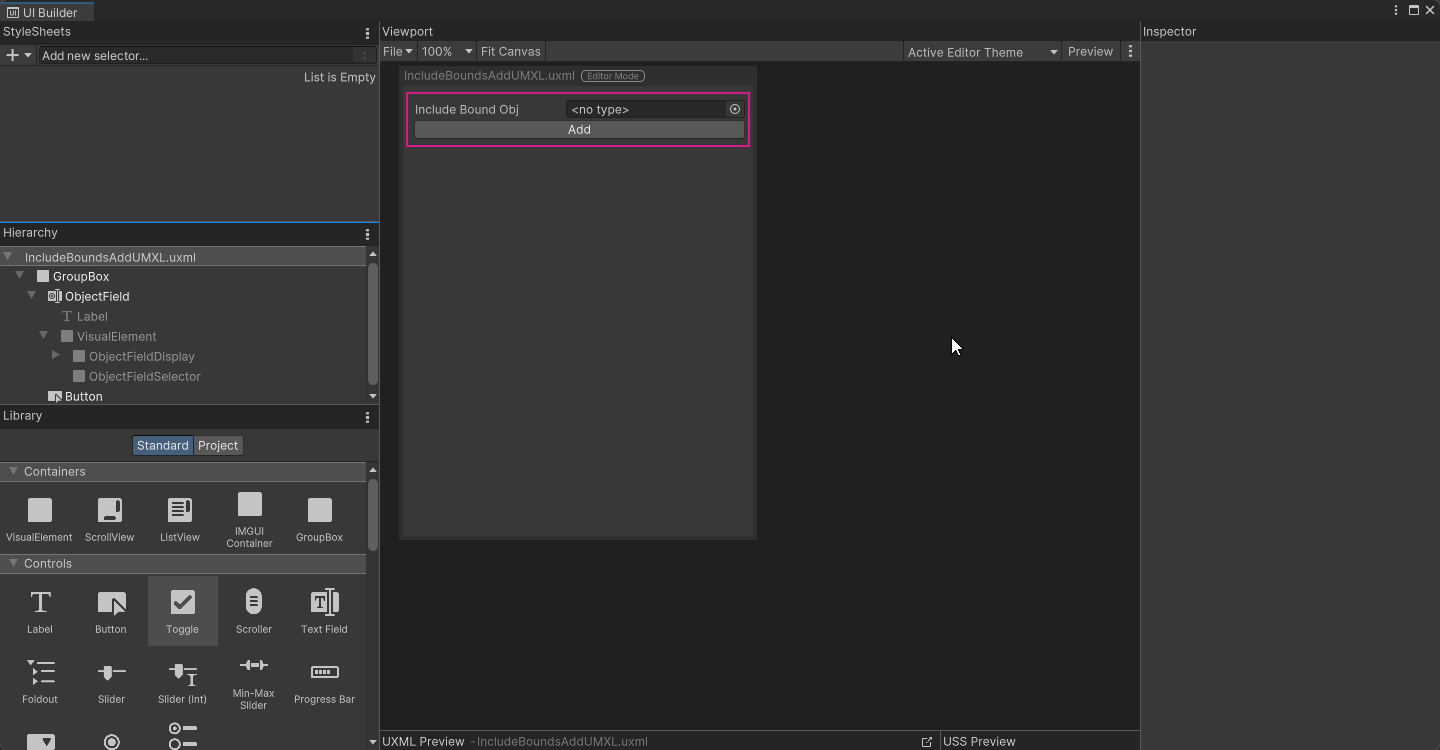Expand ObjectFieldDisplay in the Hierarchy

tap(55, 356)
